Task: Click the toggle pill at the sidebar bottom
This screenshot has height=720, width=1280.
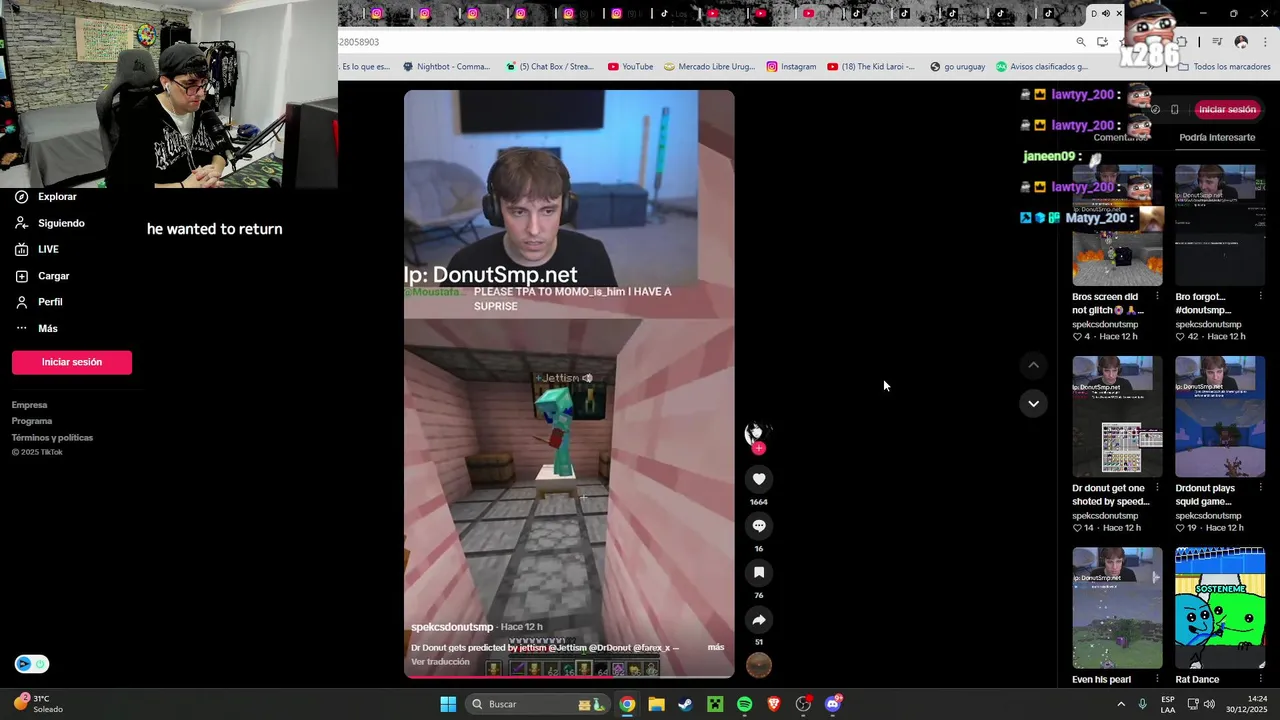Action: point(32,664)
